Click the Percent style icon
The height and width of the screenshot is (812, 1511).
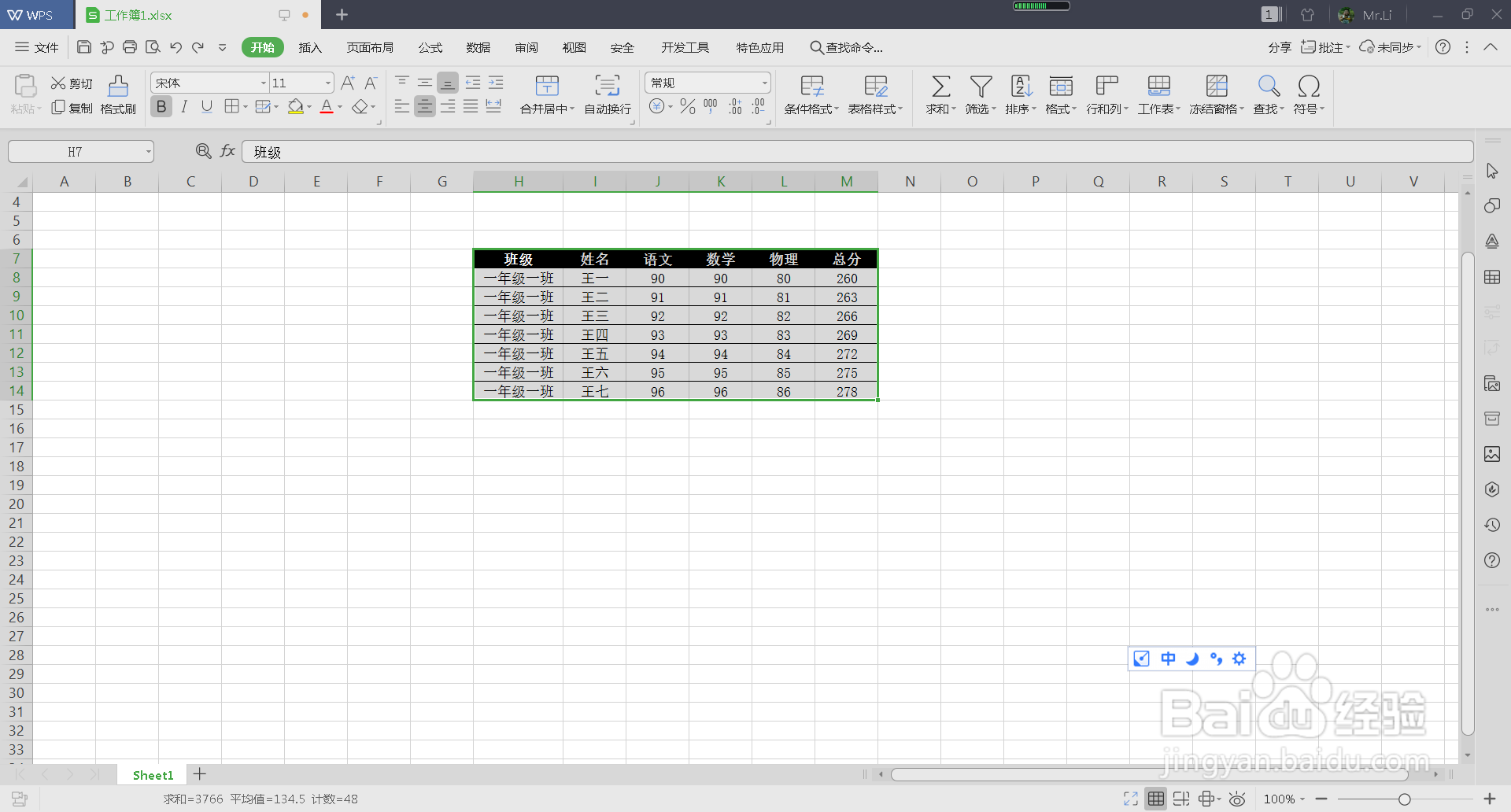click(x=688, y=106)
